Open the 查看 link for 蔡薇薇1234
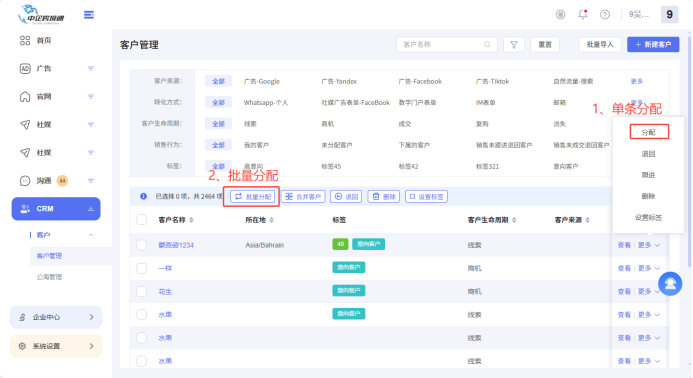 pos(624,245)
